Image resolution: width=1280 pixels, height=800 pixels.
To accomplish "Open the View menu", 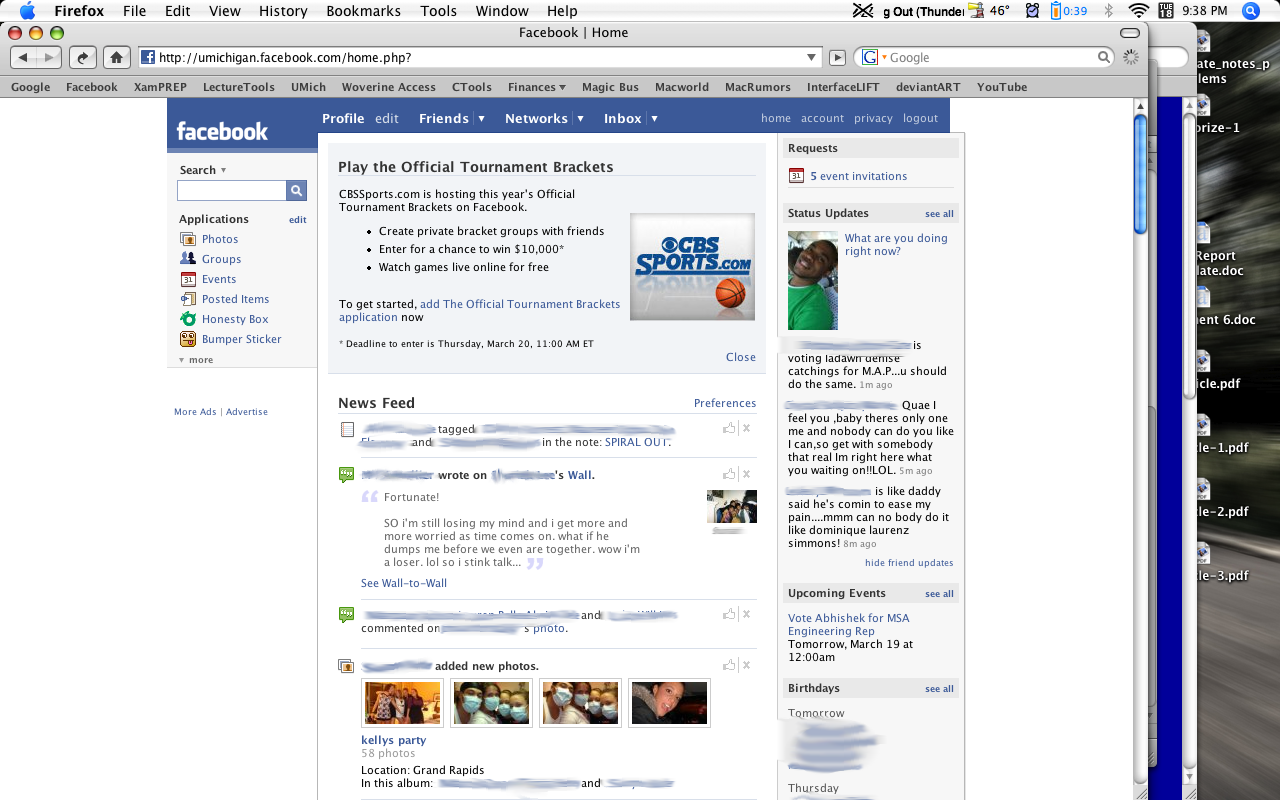I will pyautogui.click(x=224, y=11).
